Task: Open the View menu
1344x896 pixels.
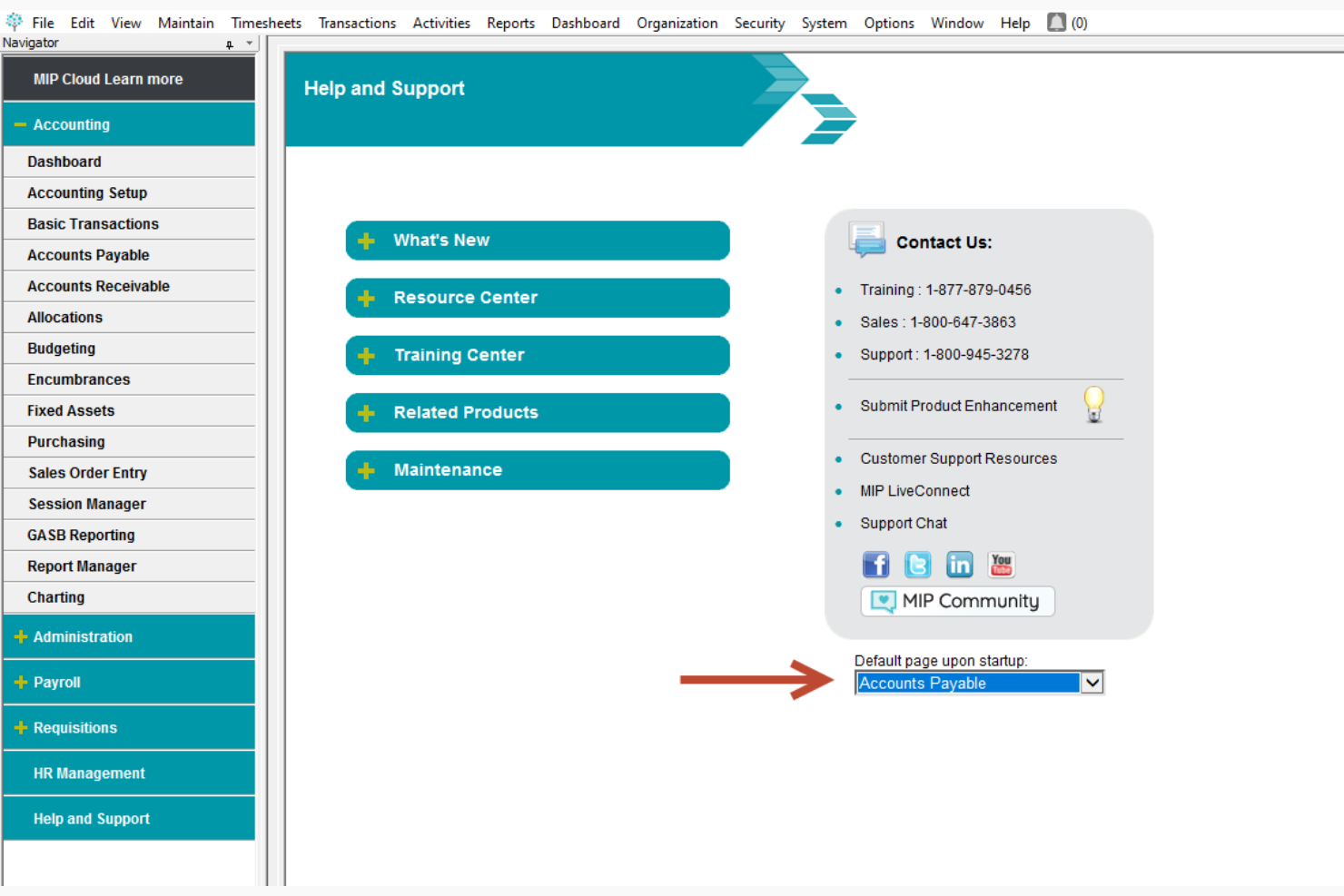Action: (126, 23)
